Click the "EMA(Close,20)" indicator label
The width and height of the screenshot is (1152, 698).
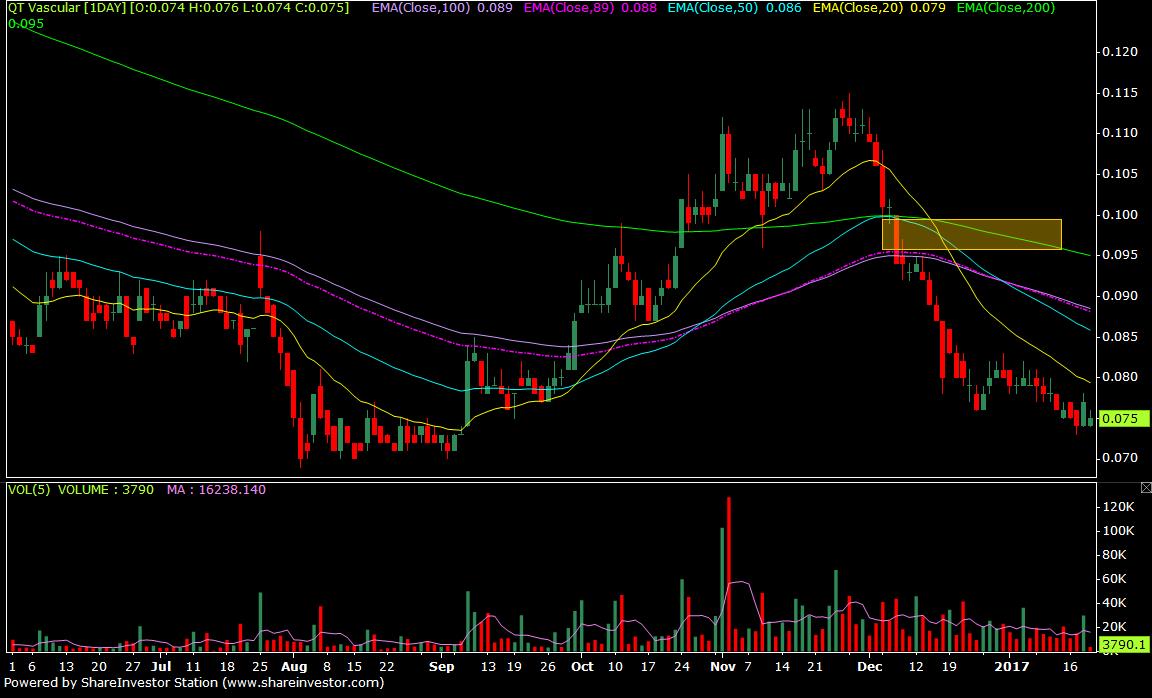[x=857, y=8]
